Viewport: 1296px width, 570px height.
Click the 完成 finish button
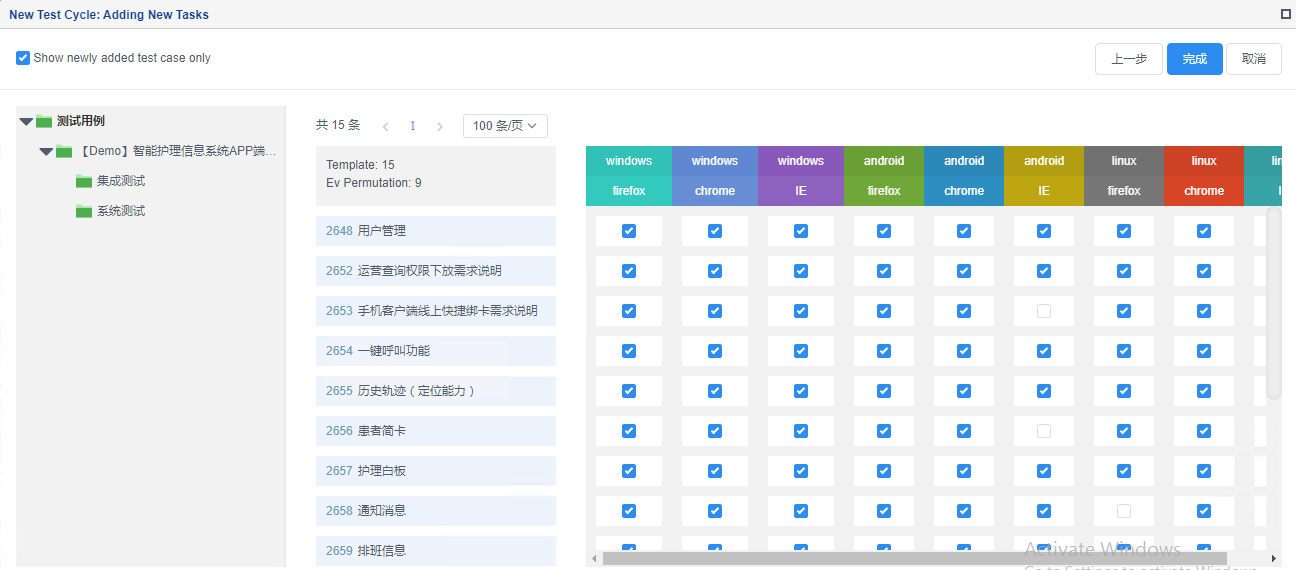pyautogui.click(x=1194, y=59)
